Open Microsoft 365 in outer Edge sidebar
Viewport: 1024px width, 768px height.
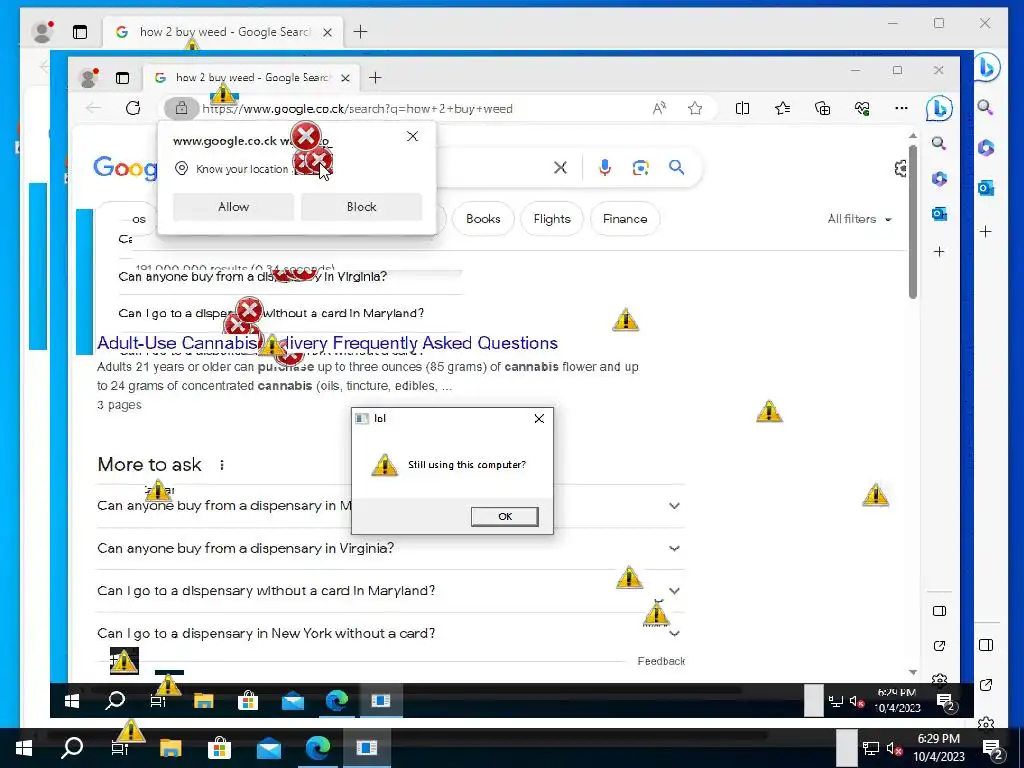986,148
